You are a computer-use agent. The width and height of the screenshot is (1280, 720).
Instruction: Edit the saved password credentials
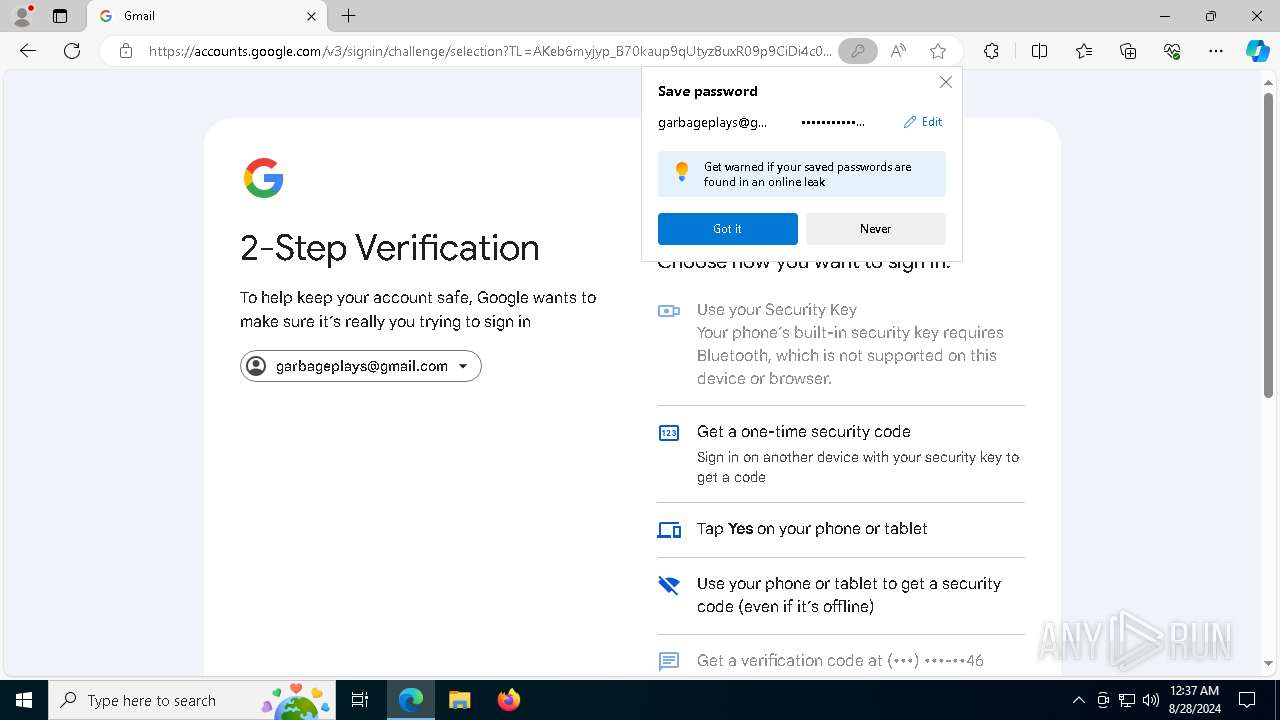pos(923,122)
